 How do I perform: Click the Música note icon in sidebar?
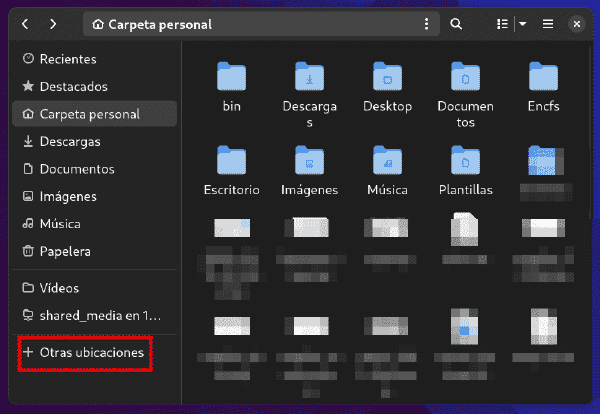point(28,223)
